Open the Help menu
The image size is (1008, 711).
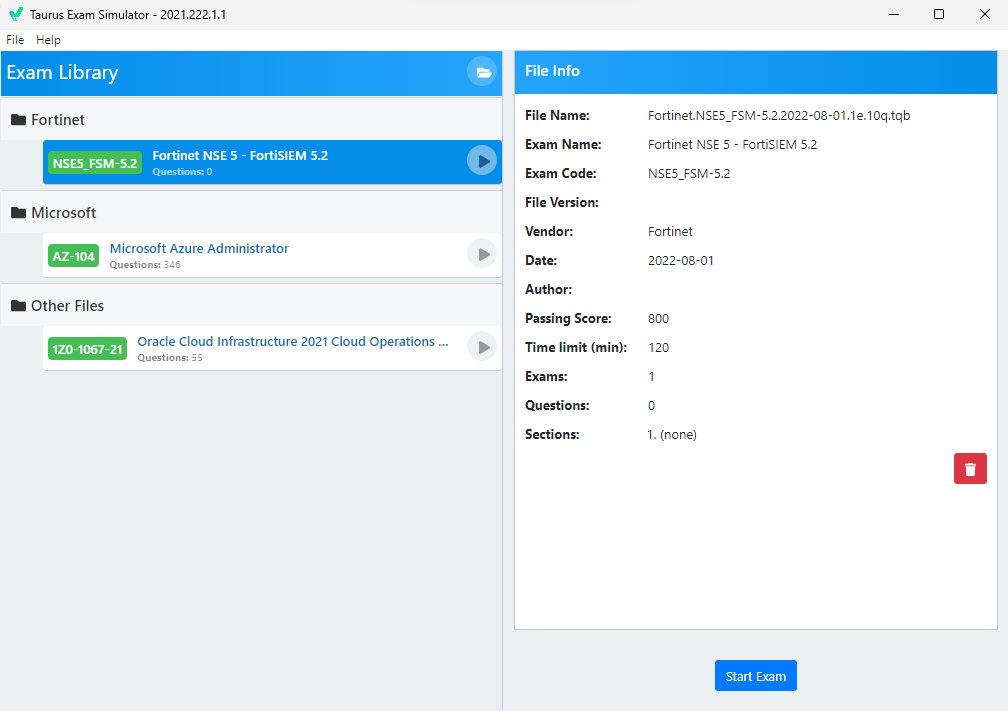point(48,40)
